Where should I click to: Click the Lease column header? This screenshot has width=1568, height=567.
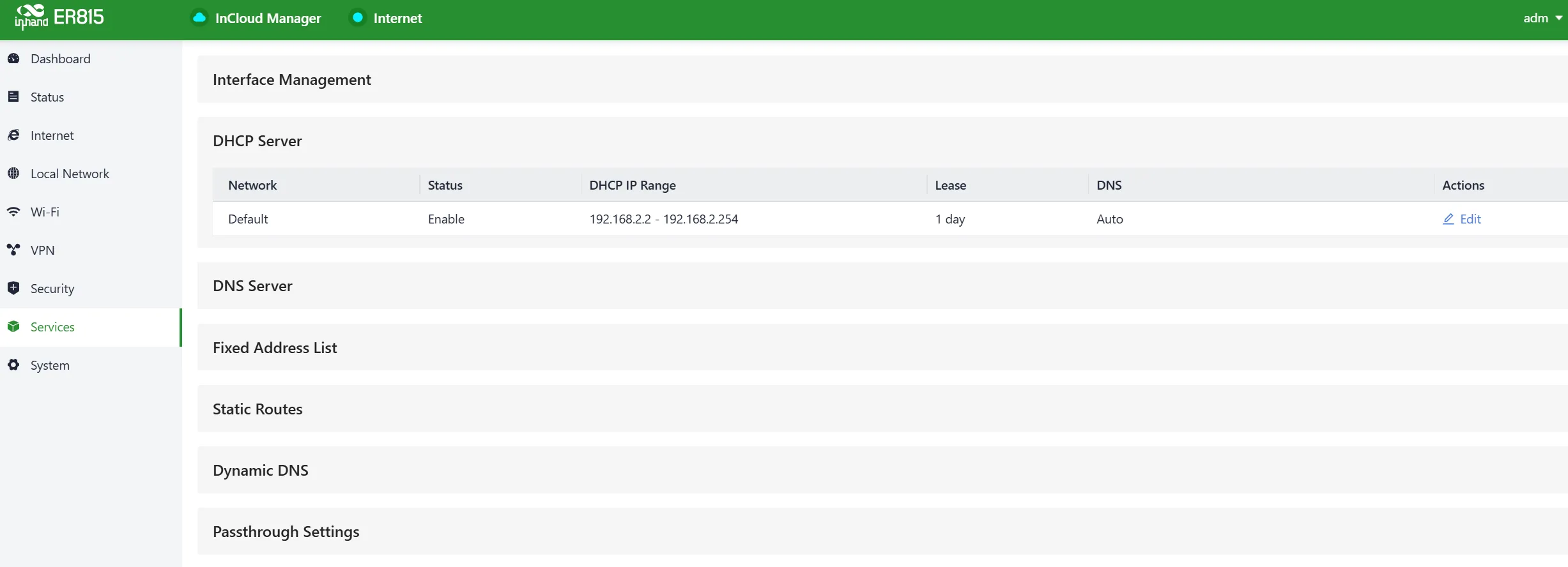951,185
